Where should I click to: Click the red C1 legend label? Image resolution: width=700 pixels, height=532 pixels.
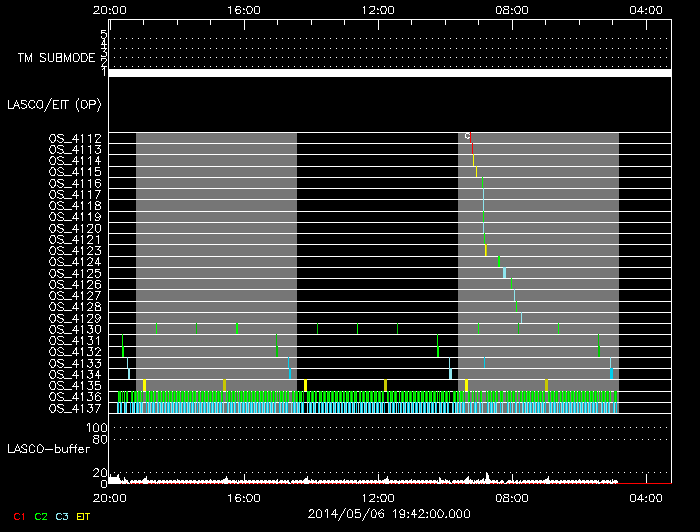(18, 516)
